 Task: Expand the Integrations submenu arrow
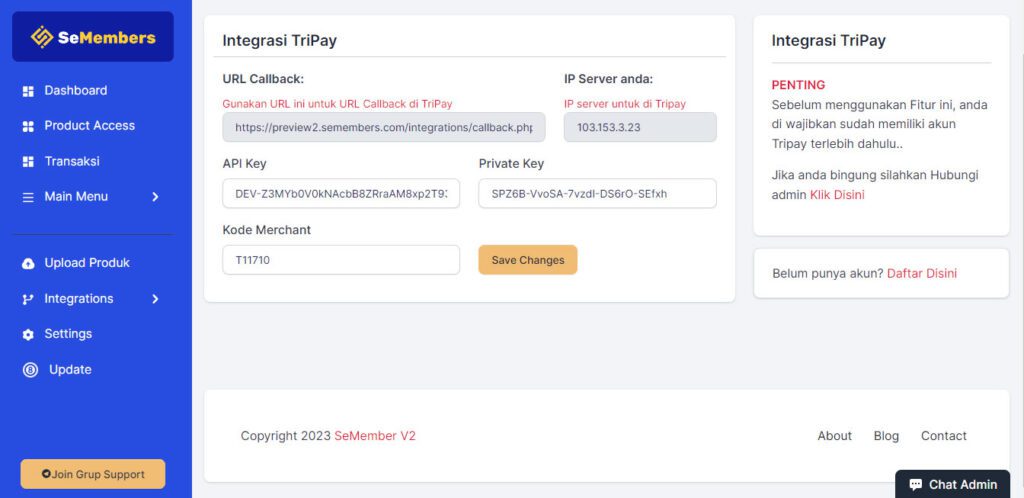(155, 299)
